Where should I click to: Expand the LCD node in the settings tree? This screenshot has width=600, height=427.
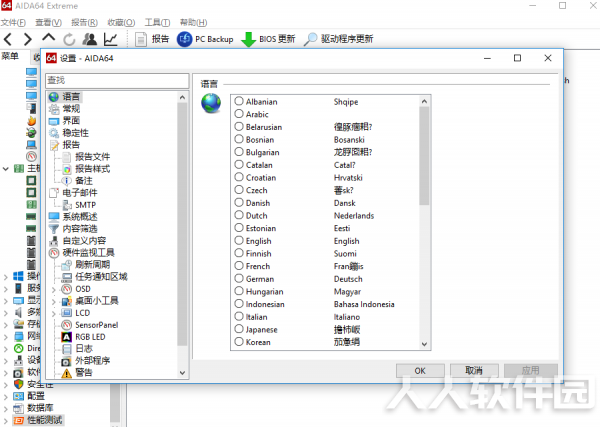click(54, 313)
